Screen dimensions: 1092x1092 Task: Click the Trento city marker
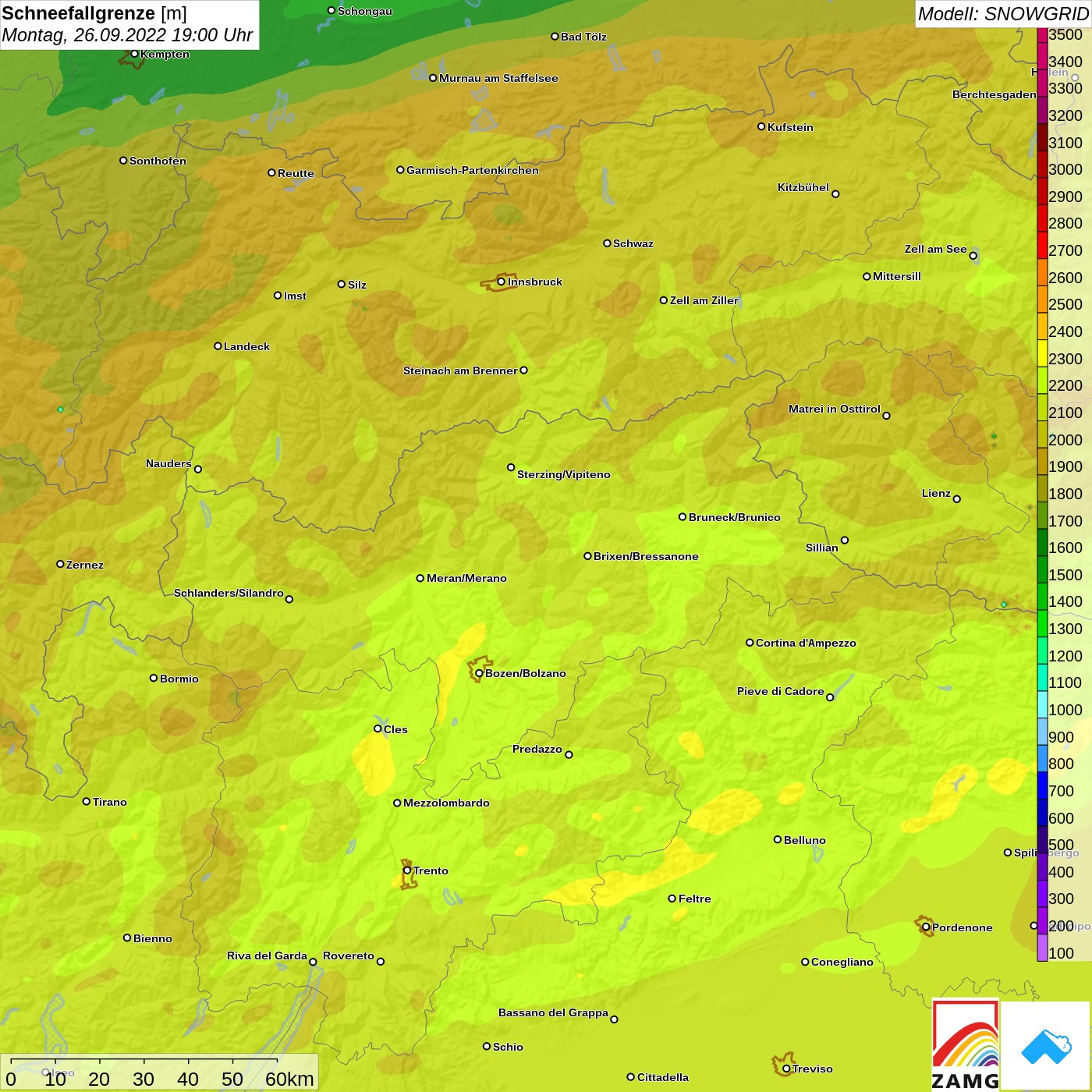coord(407,870)
